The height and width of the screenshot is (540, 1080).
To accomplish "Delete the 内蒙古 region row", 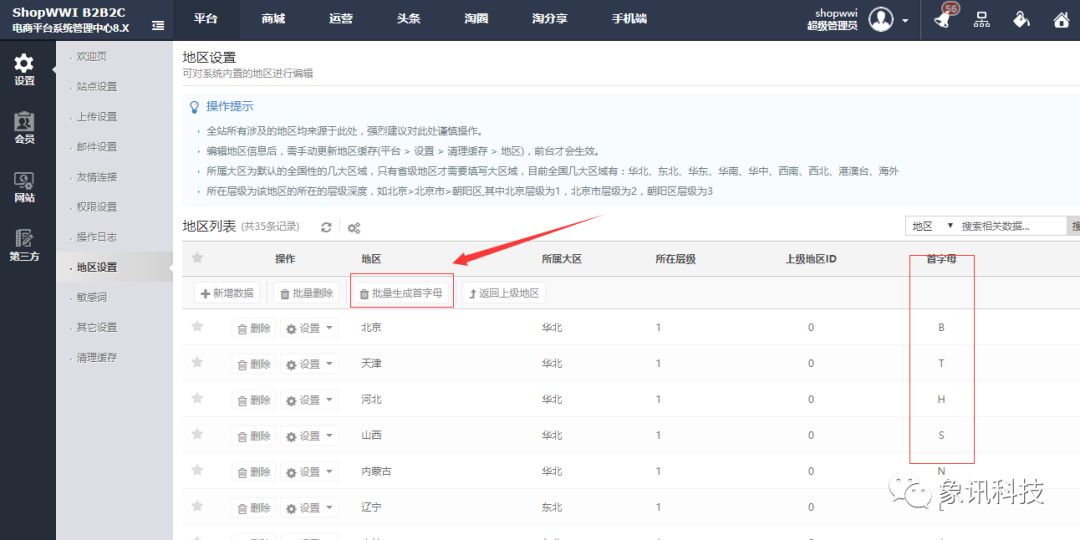I will click(x=253, y=472).
